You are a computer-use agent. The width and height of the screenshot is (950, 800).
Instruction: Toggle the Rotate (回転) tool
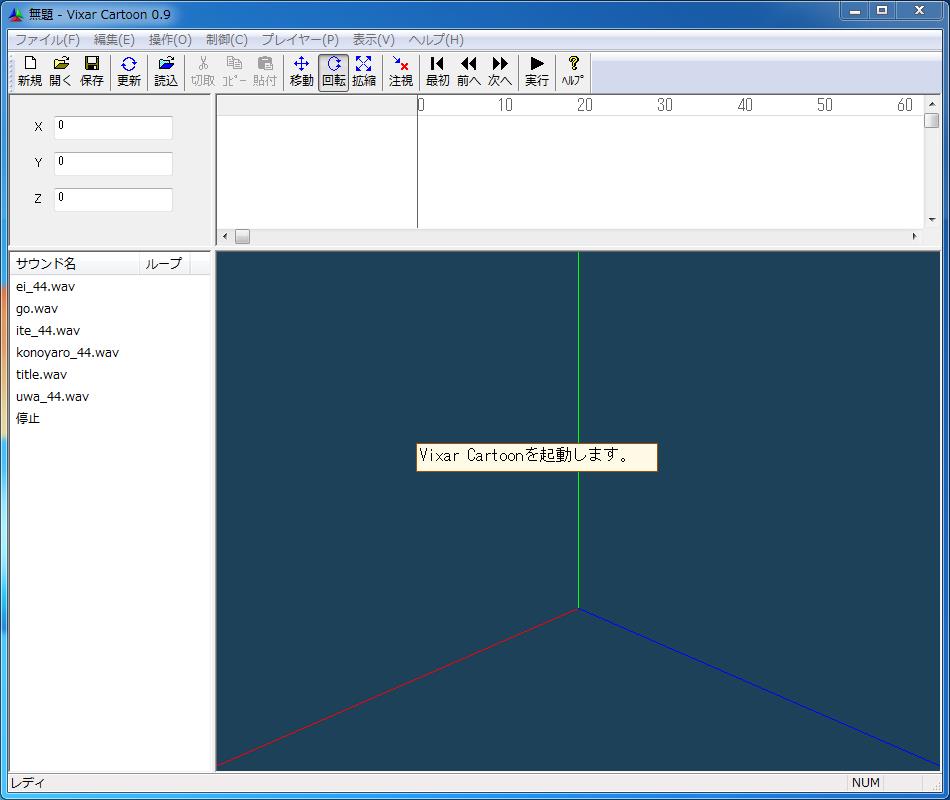(x=334, y=72)
